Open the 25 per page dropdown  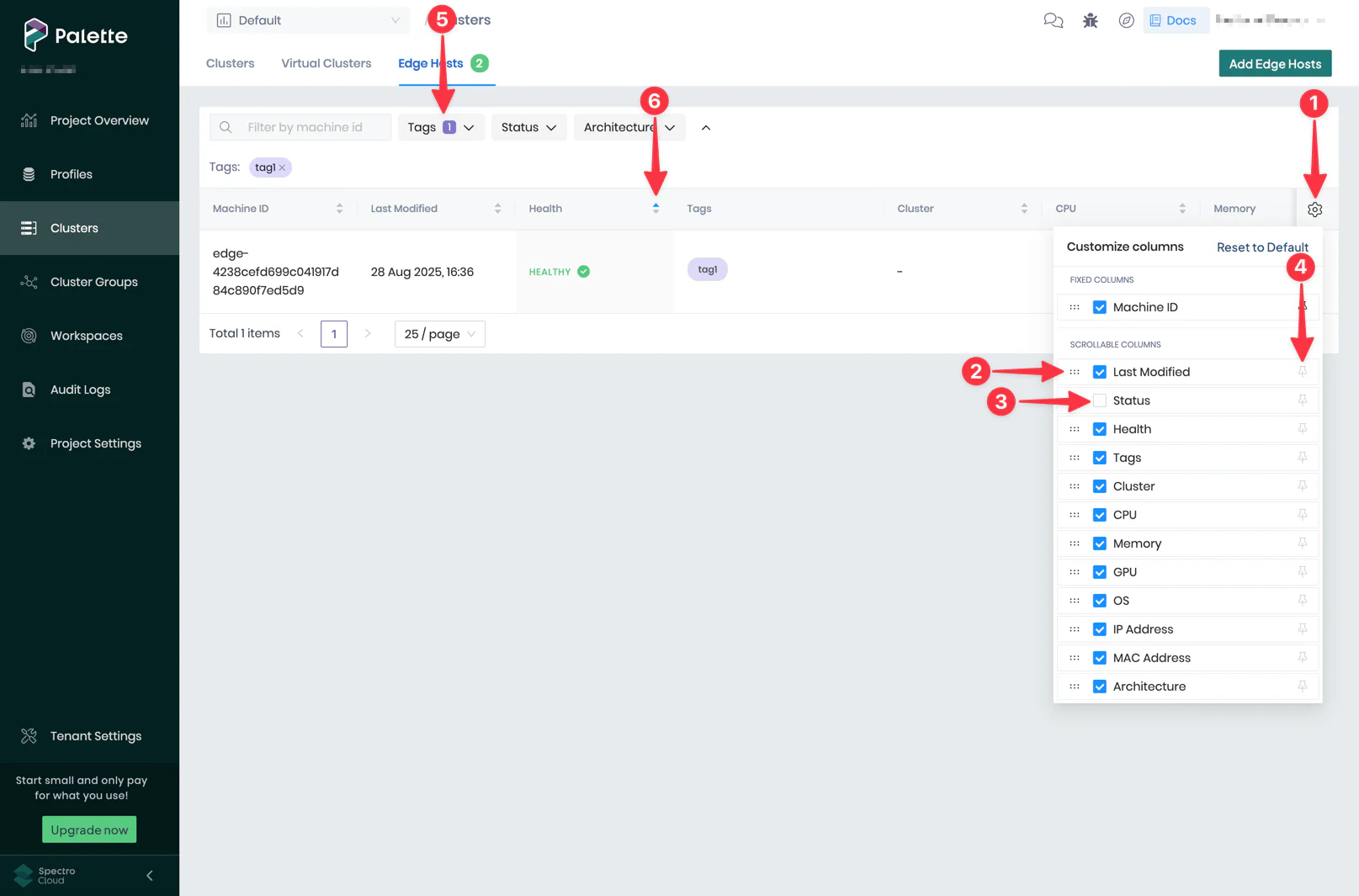439,333
